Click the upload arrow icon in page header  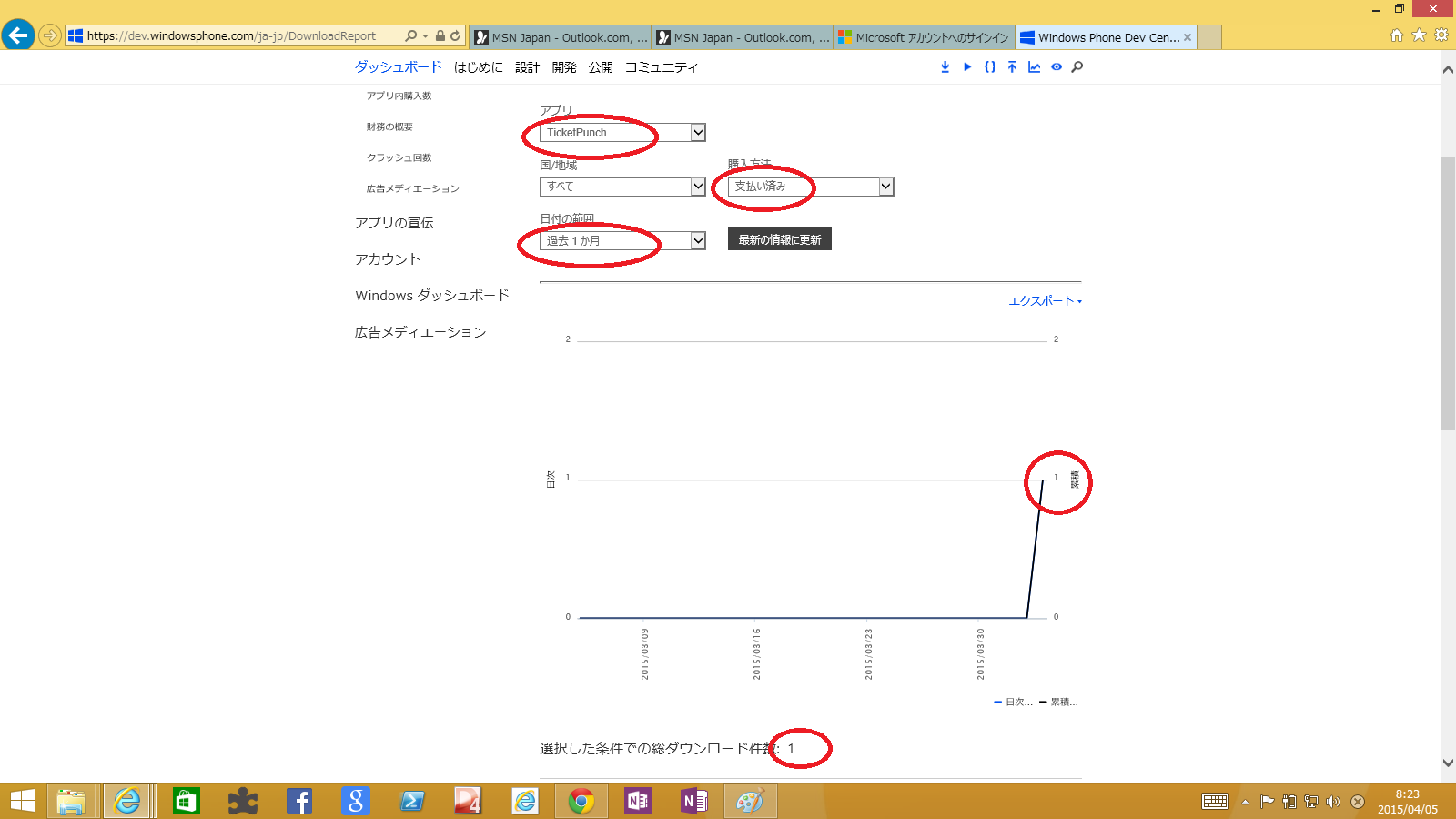1012,66
